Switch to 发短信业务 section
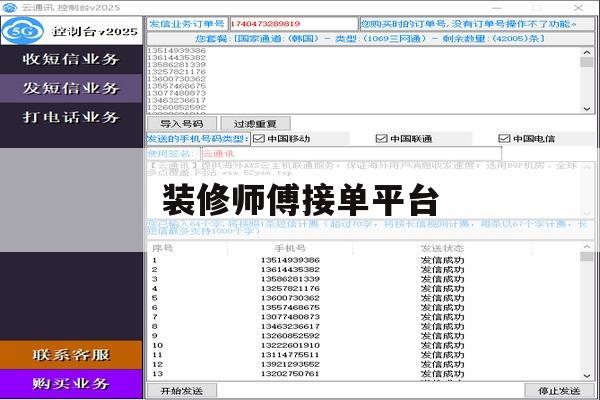Screen dimensions: 600x400 click(x=71, y=88)
